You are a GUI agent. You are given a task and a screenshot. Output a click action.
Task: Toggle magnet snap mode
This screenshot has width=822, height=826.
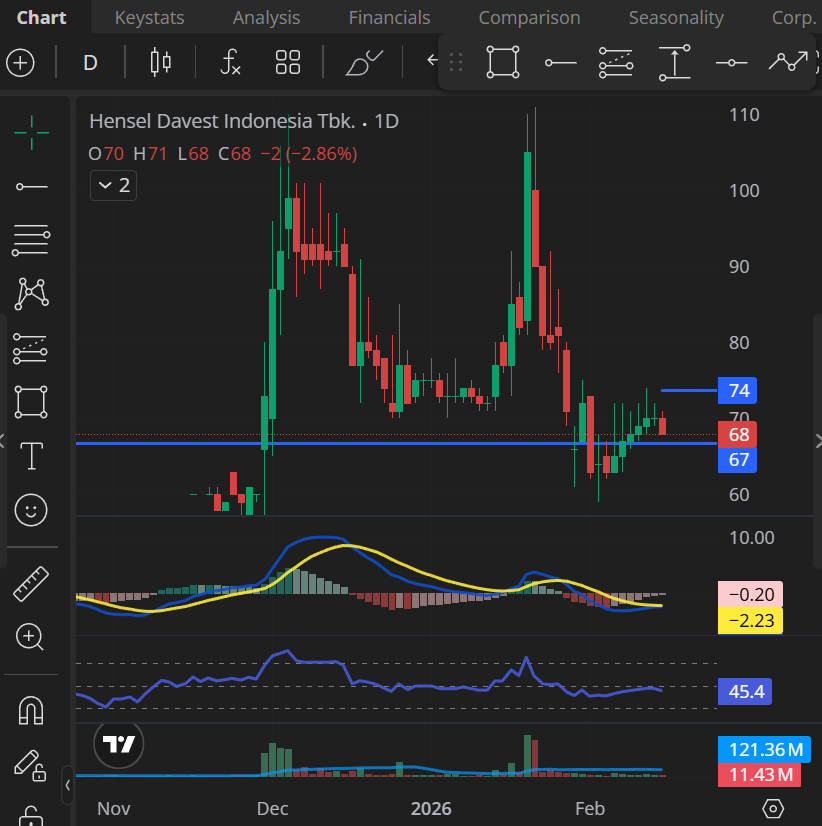[32, 710]
